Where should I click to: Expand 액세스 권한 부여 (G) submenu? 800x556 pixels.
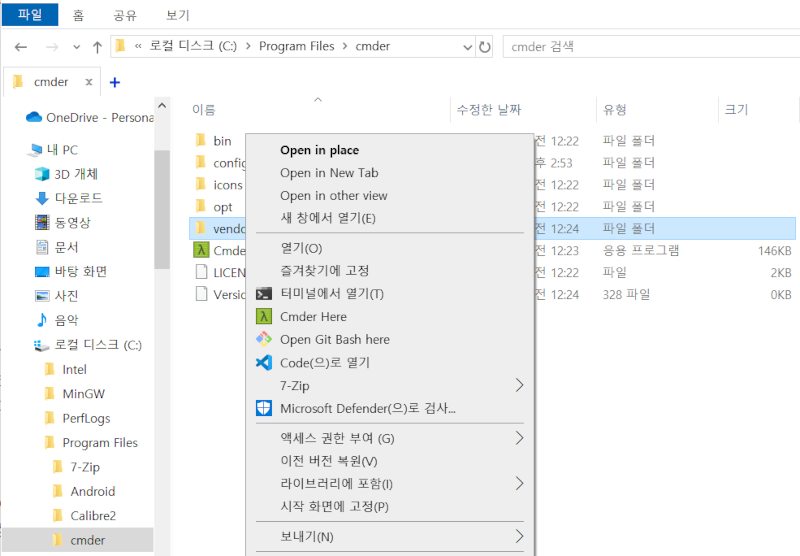(390, 438)
